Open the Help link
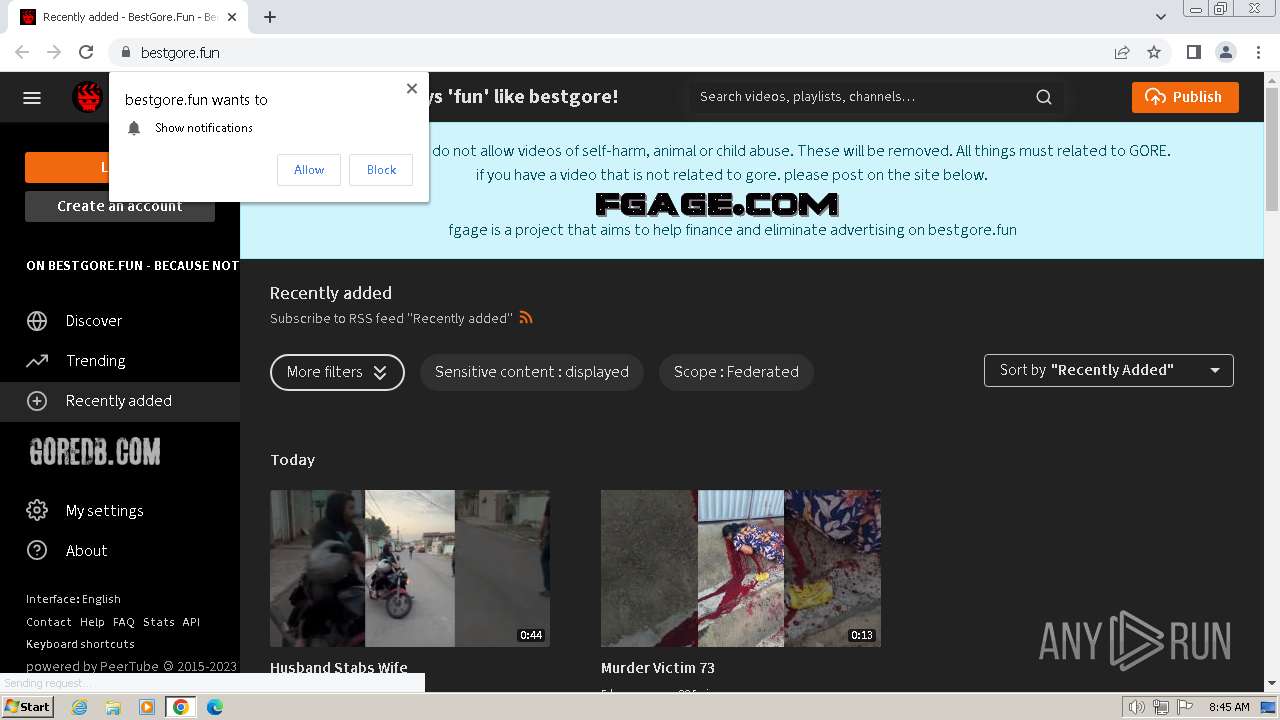This screenshot has height=720, width=1280. [92, 622]
